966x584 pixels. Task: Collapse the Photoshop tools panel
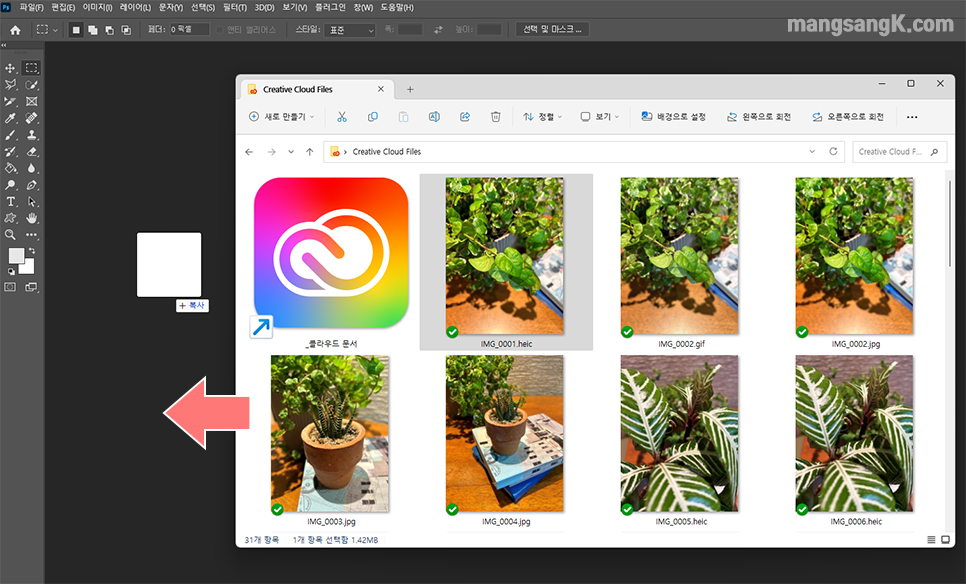(x=4, y=46)
